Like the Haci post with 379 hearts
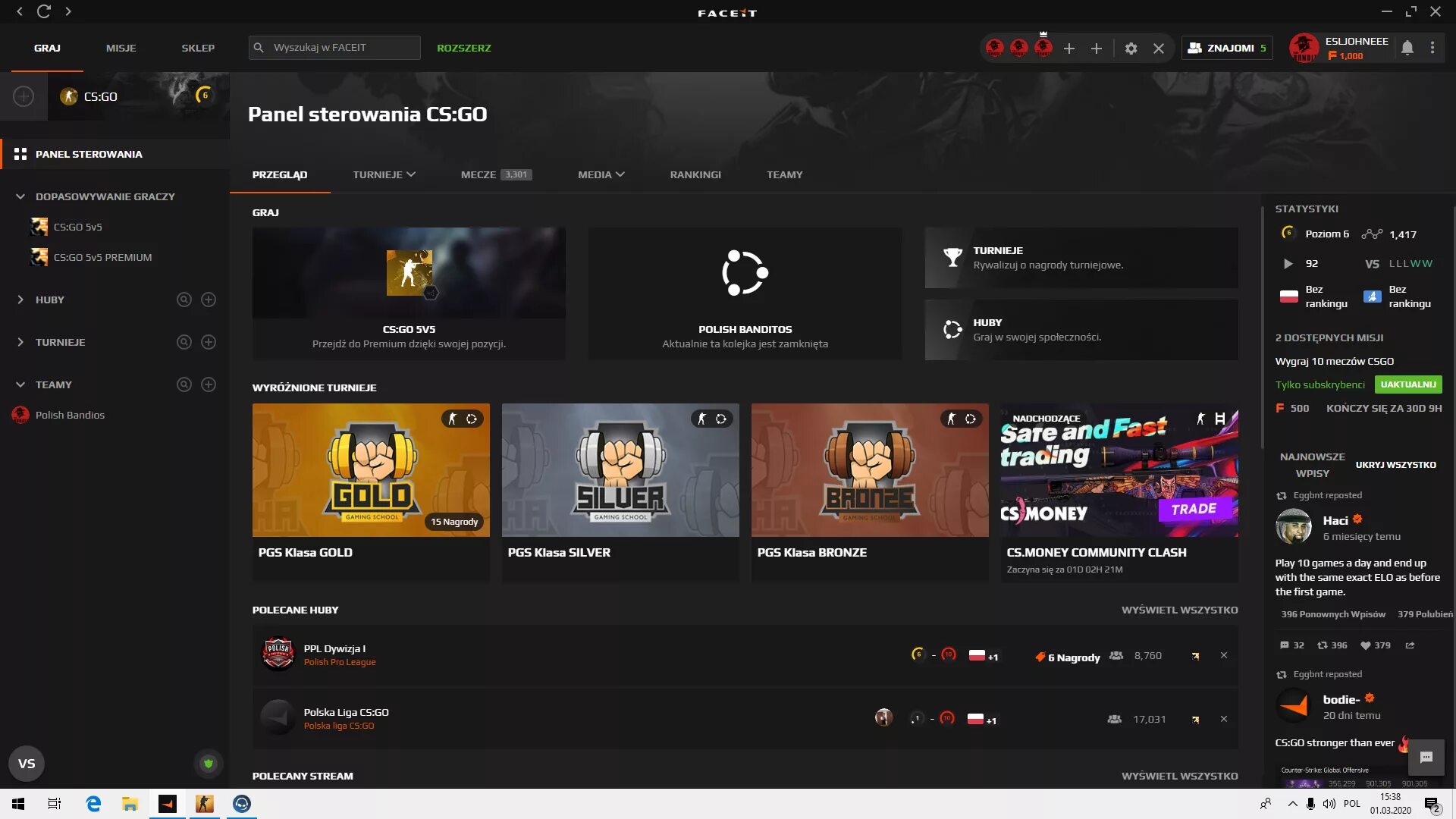Screen dimensions: 1456x819 1375,645
